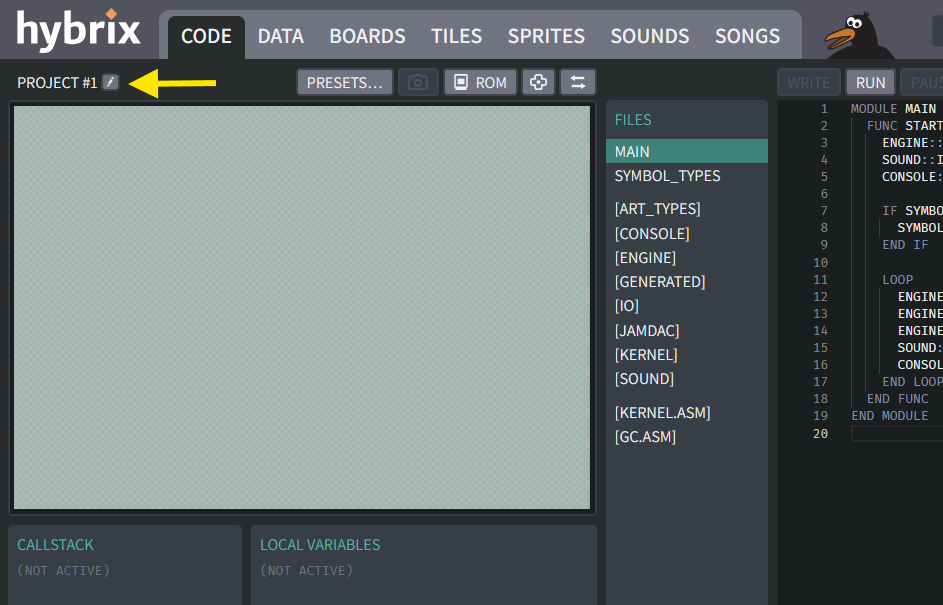Enable WRITE mode
The image size is (943, 605).
(808, 82)
